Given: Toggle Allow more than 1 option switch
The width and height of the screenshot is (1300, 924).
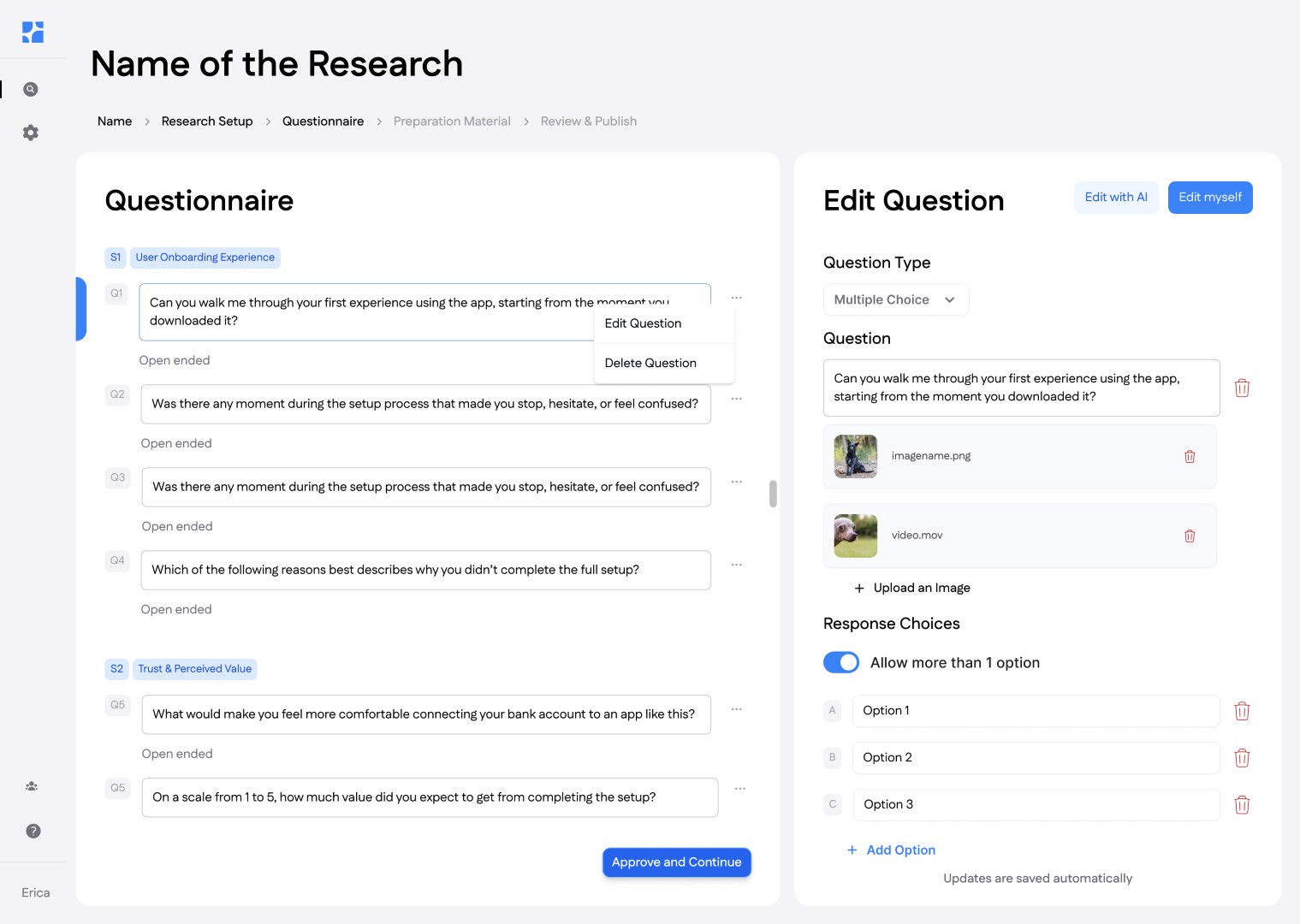Looking at the screenshot, I should pyautogui.click(x=841, y=663).
